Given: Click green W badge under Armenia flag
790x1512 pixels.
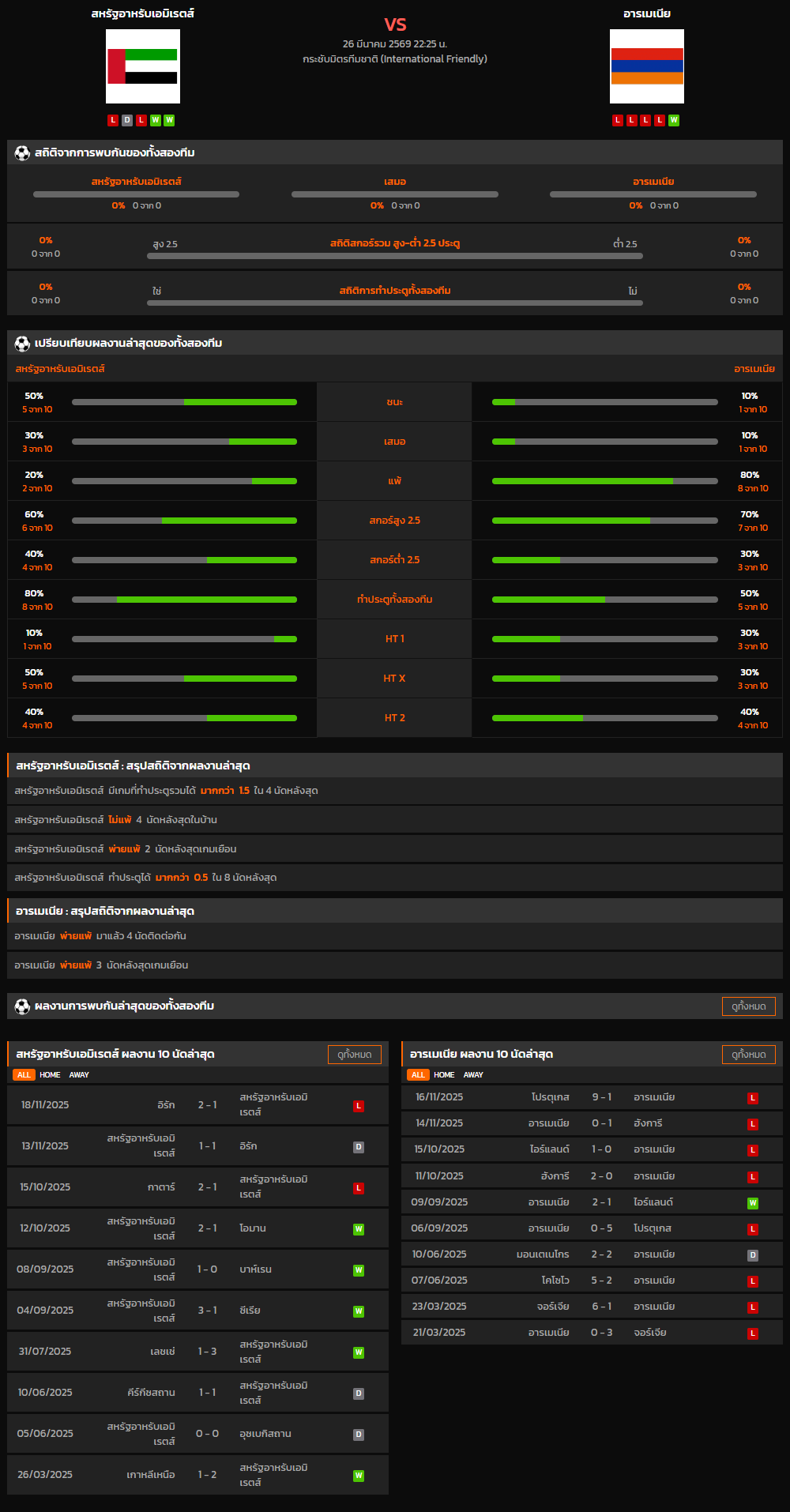Looking at the screenshot, I should pos(674,120).
